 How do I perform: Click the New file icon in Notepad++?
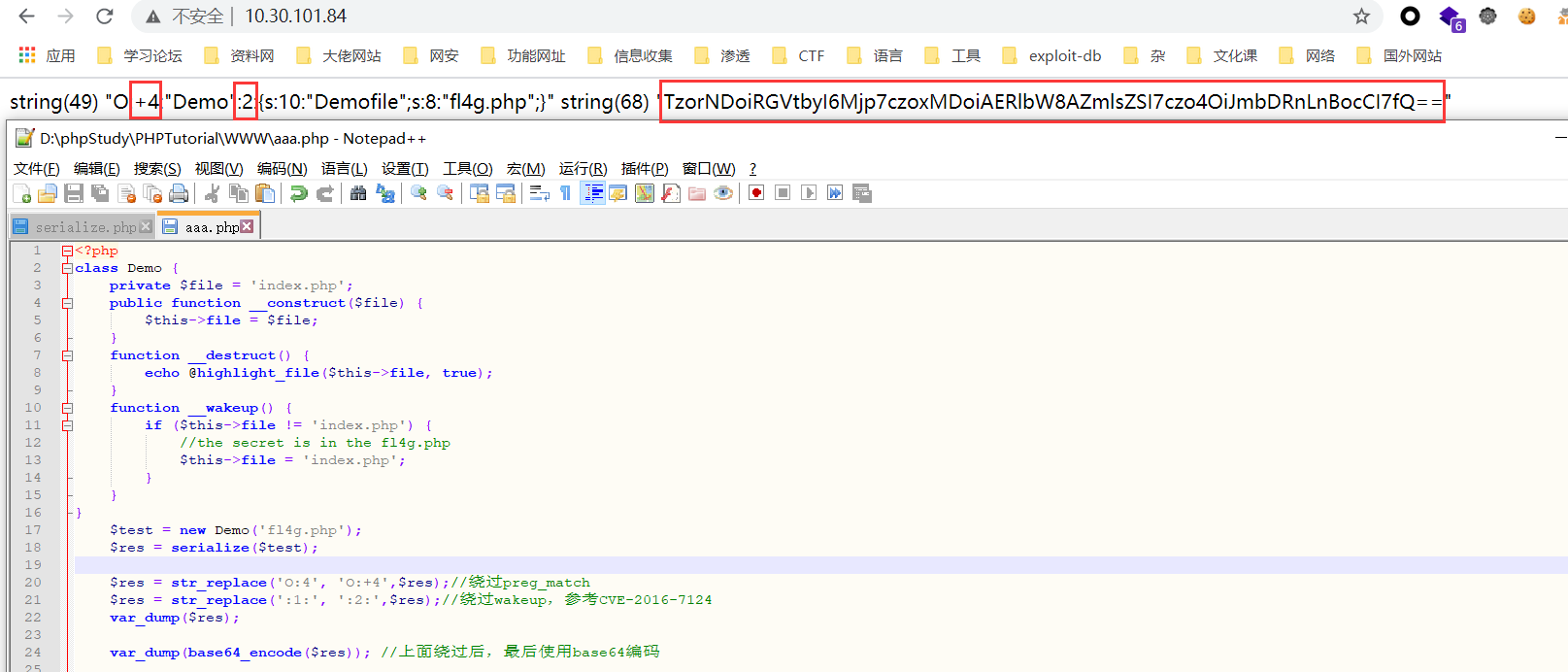[21, 193]
